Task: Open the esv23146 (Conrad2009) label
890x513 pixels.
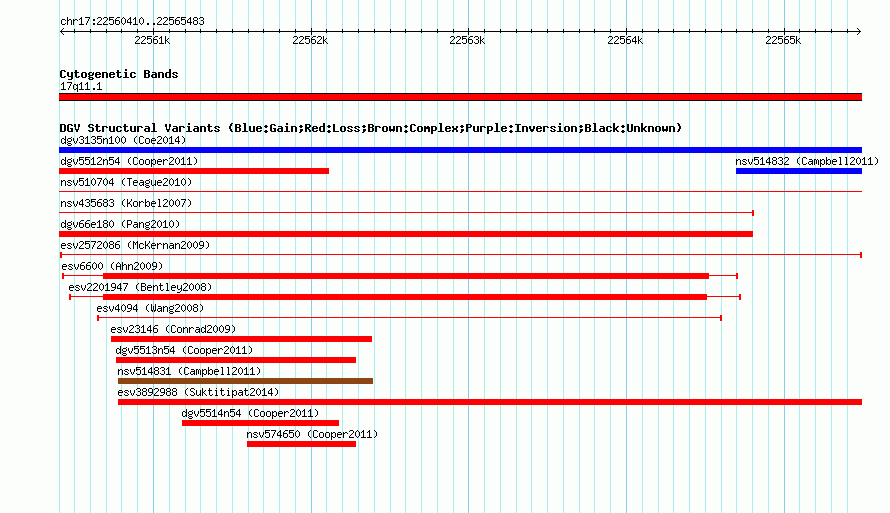Action: pyautogui.click(x=173, y=329)
